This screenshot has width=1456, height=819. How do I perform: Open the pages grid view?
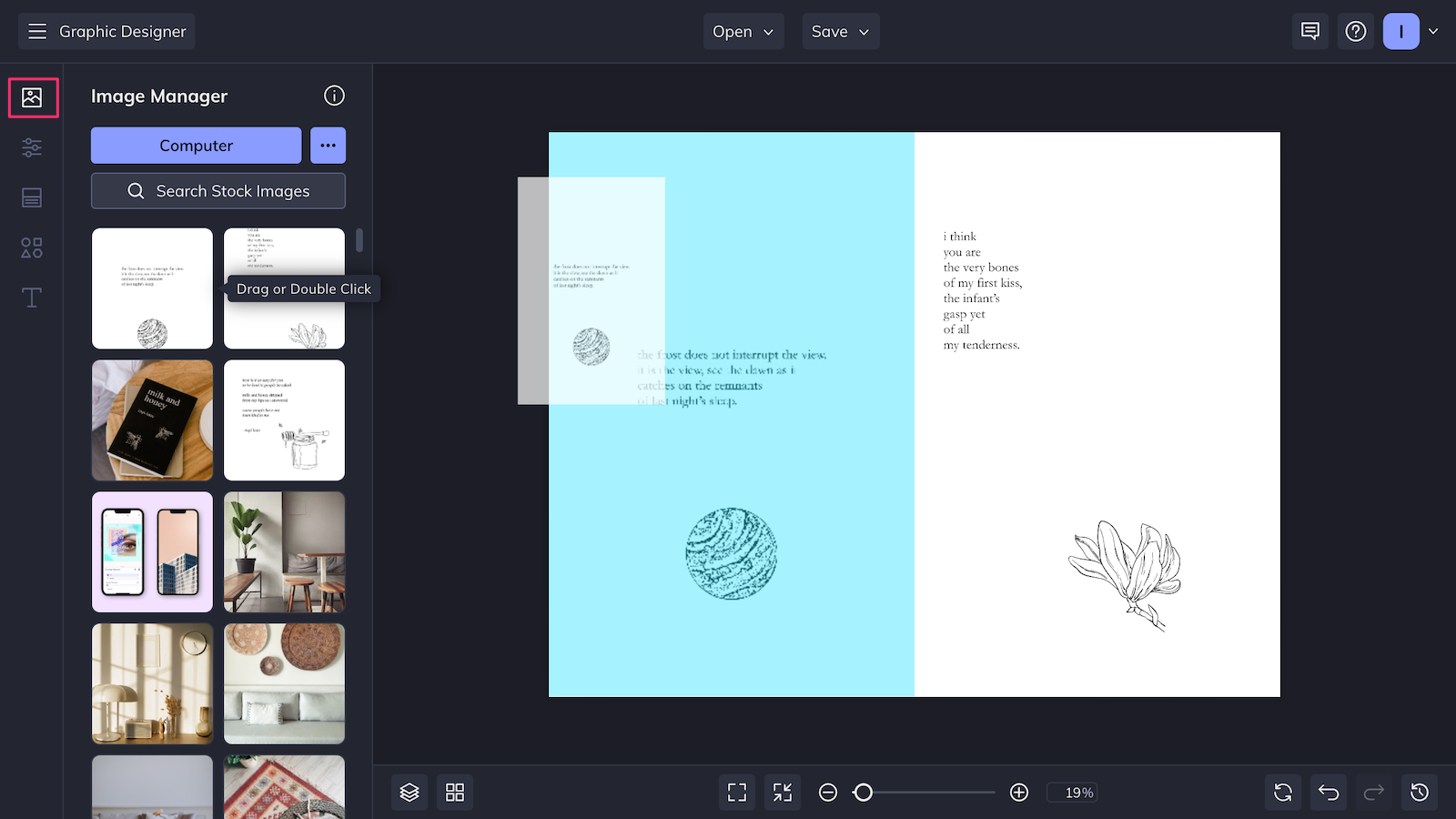pos(454,792)
